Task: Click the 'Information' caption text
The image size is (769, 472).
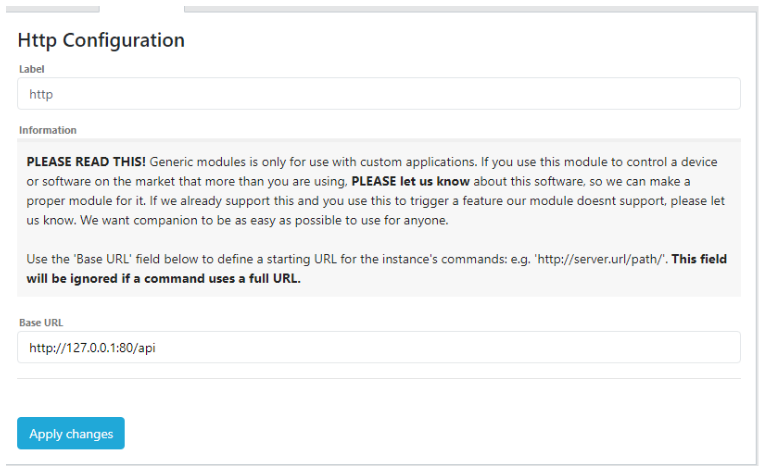Action: click(48, 130)
